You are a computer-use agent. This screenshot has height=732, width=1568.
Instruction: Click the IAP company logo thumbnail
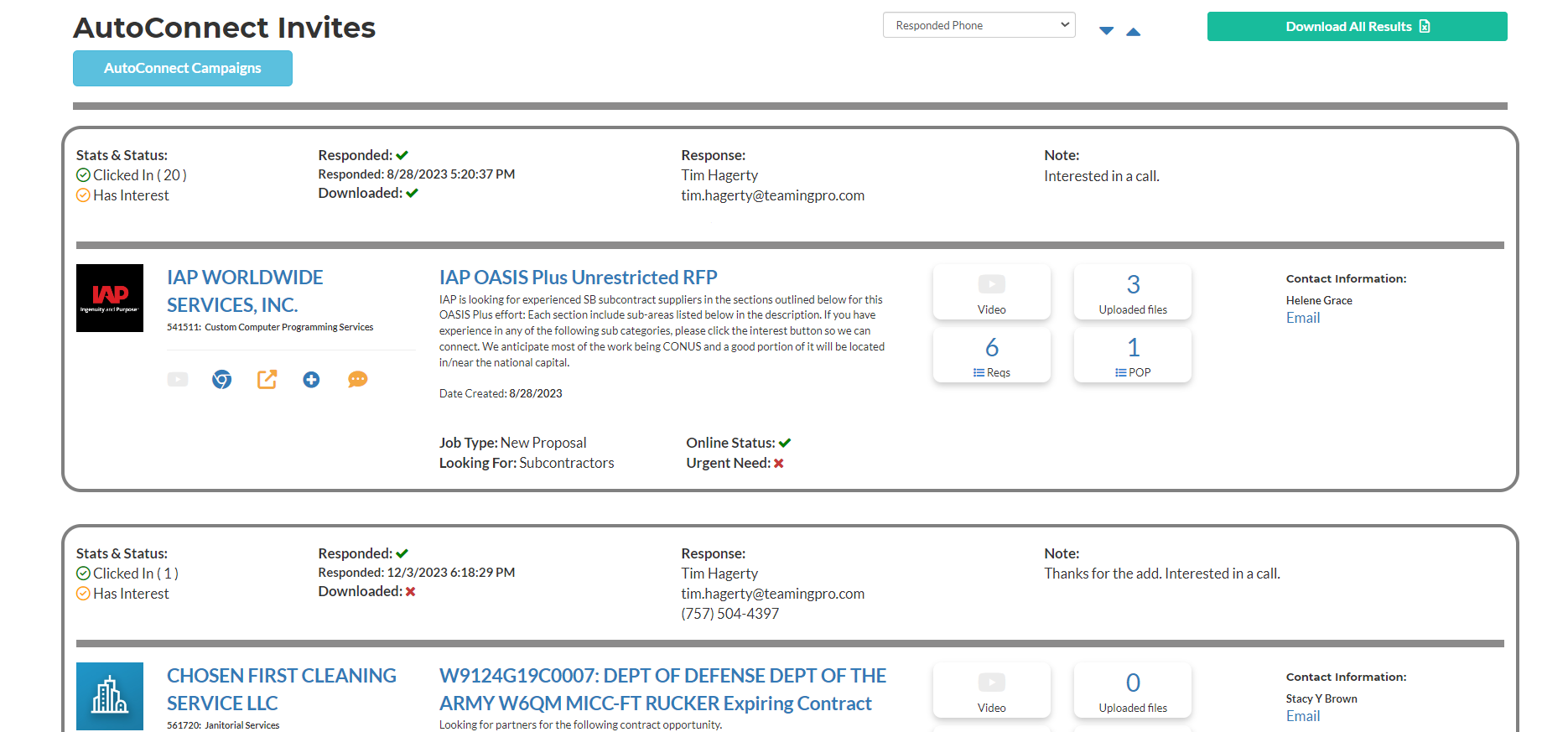[110, 298]
